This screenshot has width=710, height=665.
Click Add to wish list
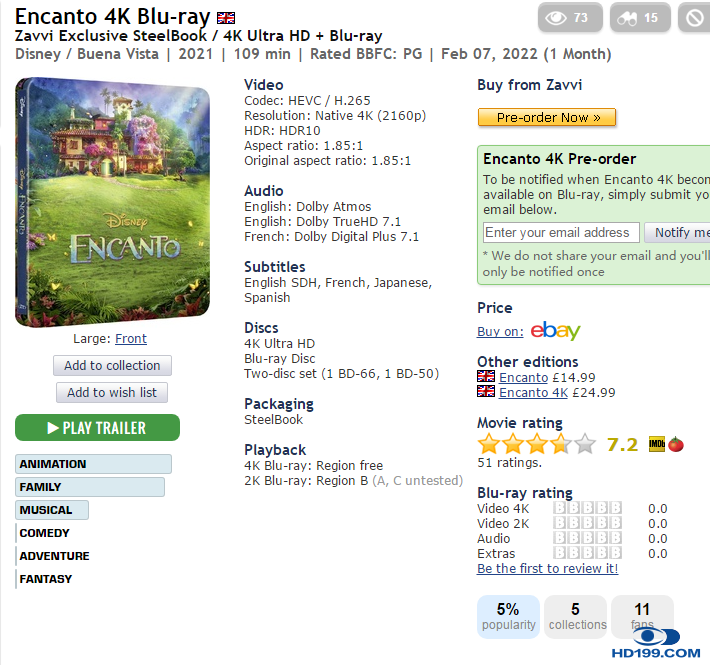112,393
